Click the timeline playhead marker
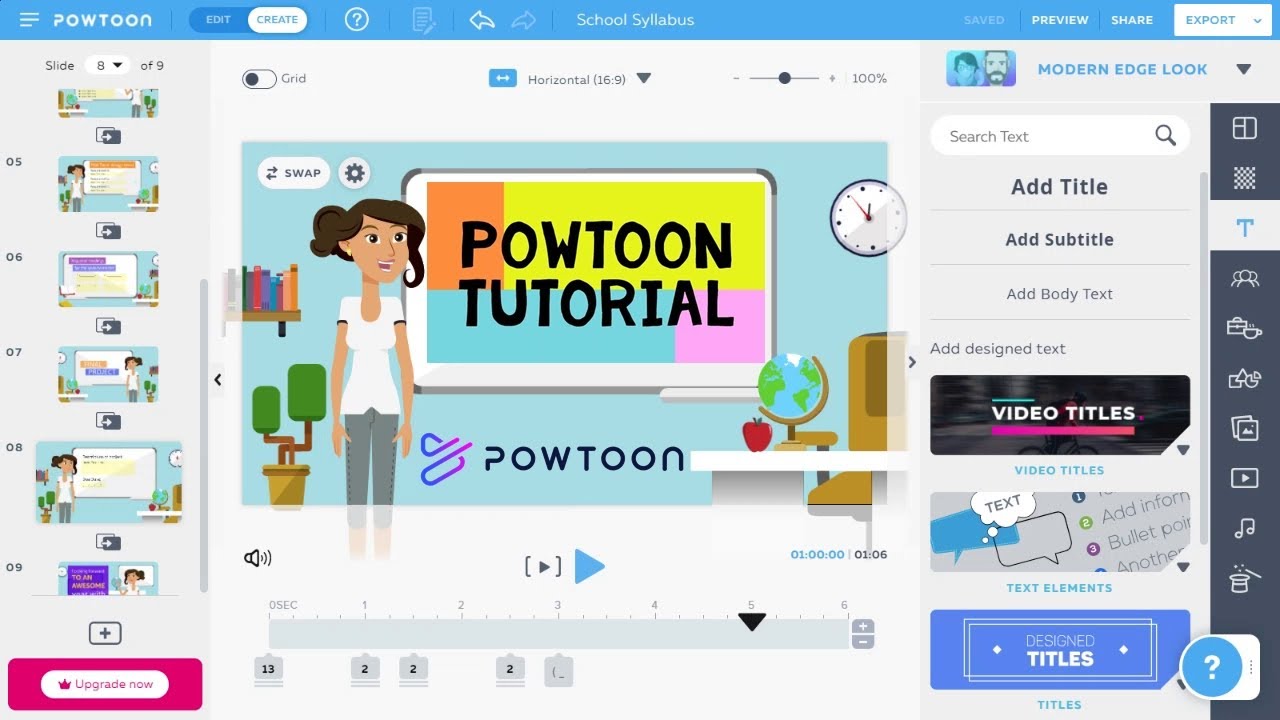The height and width of the screenshot is (720, 1280). [x=751, y=622]
